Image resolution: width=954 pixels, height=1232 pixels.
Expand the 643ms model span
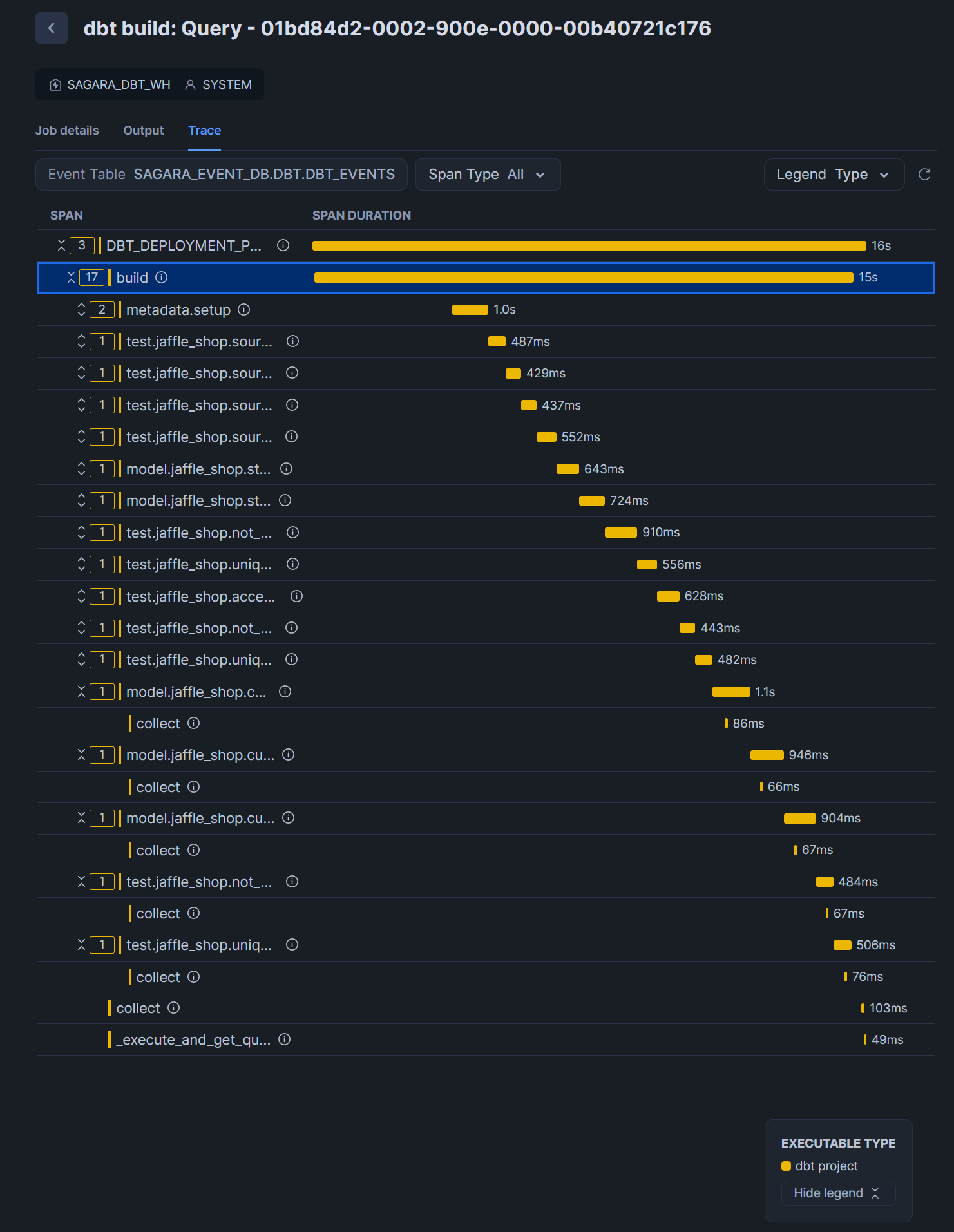[x=81, y=469]
